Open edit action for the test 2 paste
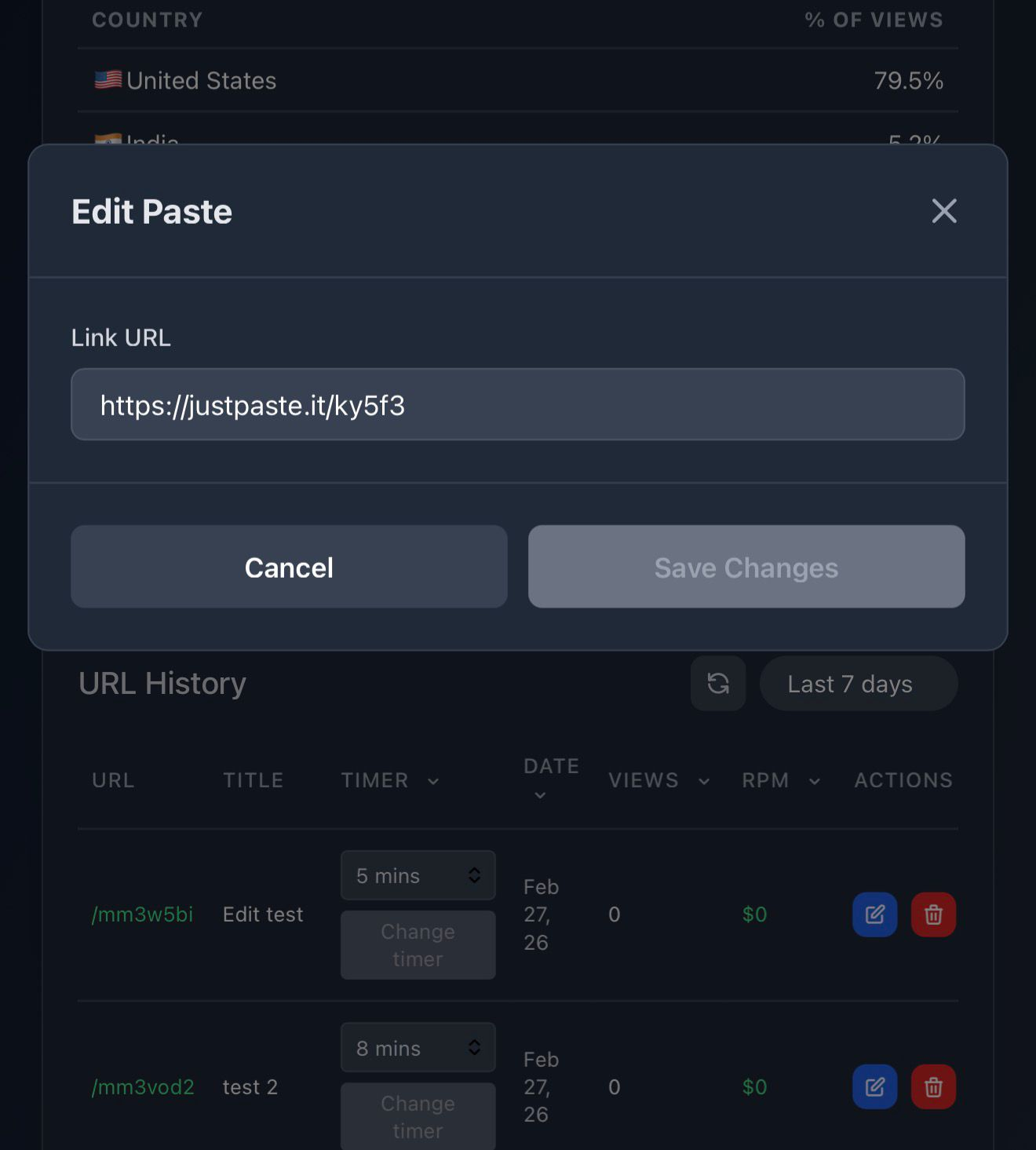Viewport: 1036px width, 1150px height. coord(874,1086)
